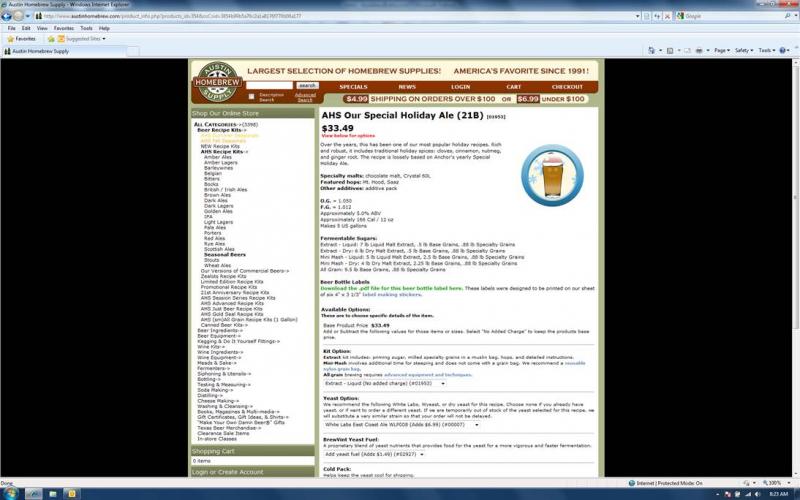Click the magnifier search icon in toolbar
The image size is (800, 500).
point(787,16)
